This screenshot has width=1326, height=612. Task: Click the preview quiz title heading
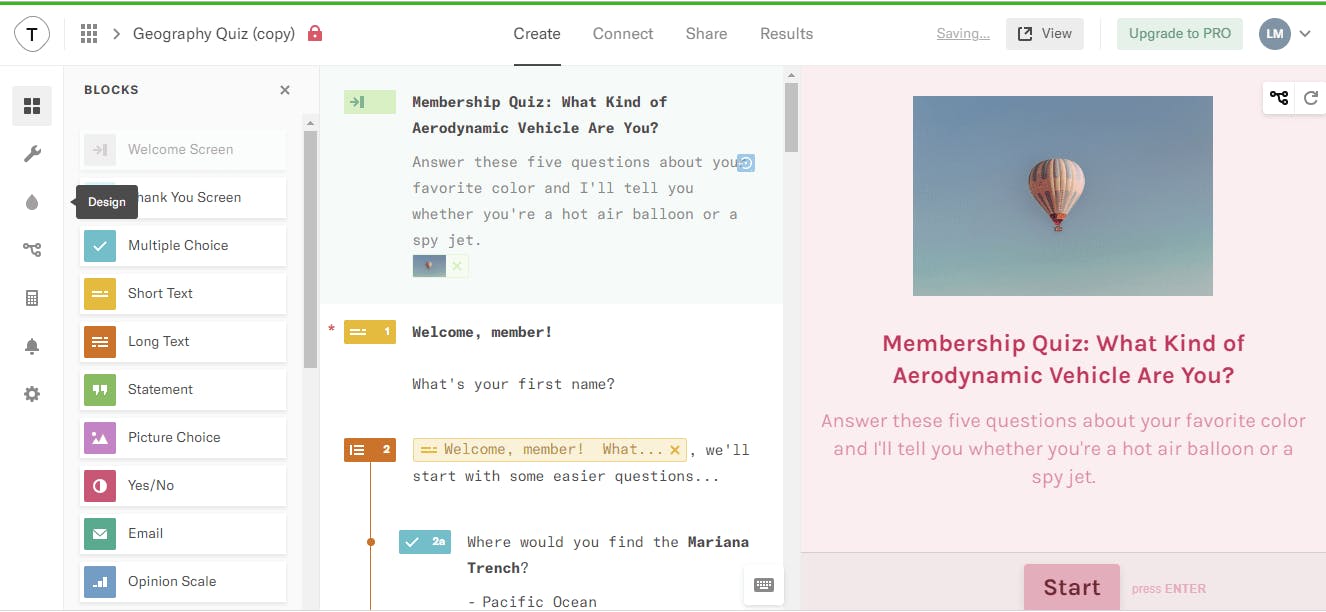point(1063,360)
